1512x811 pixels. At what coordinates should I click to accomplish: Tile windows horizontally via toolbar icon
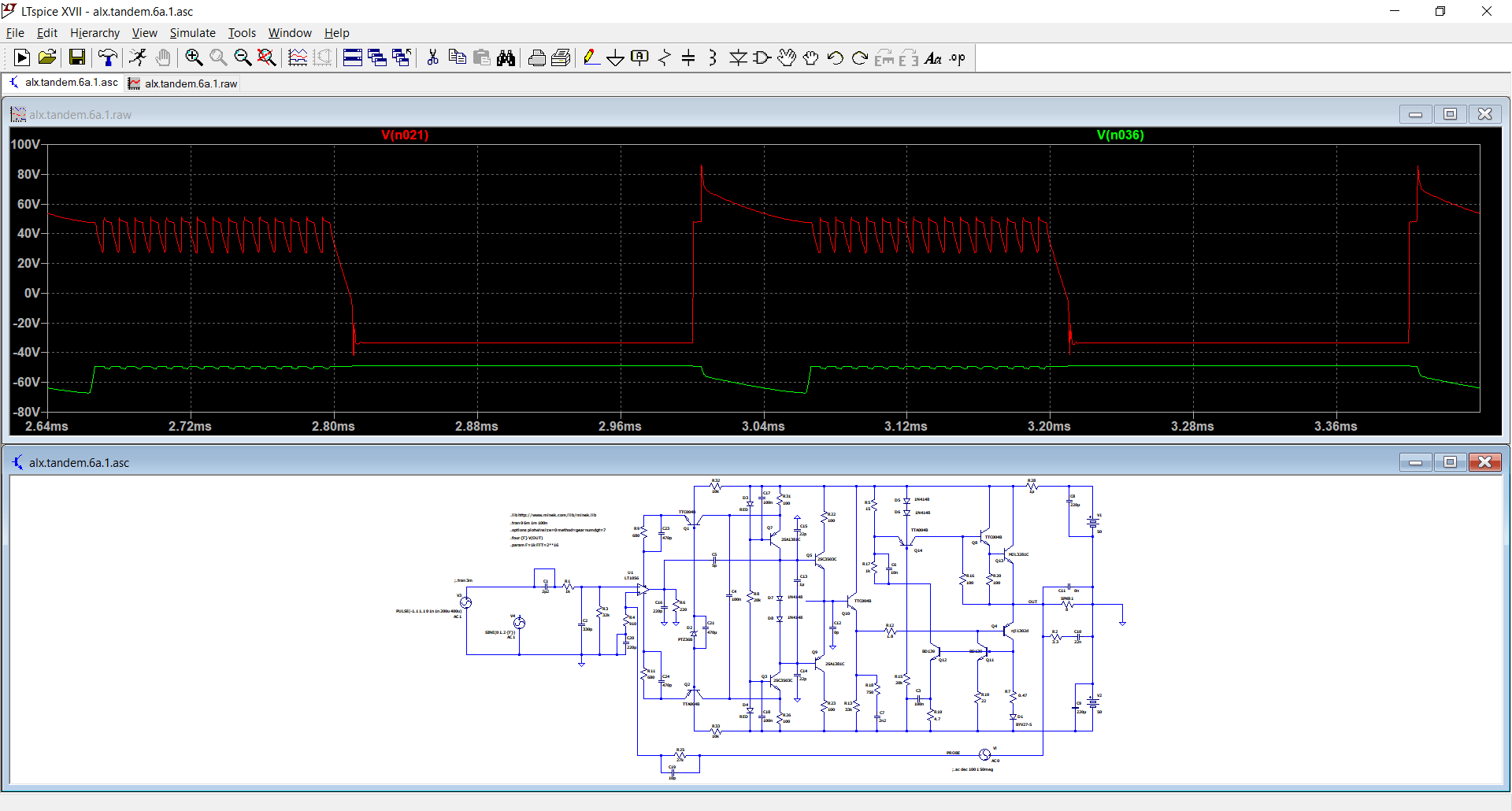pos(353,57)
